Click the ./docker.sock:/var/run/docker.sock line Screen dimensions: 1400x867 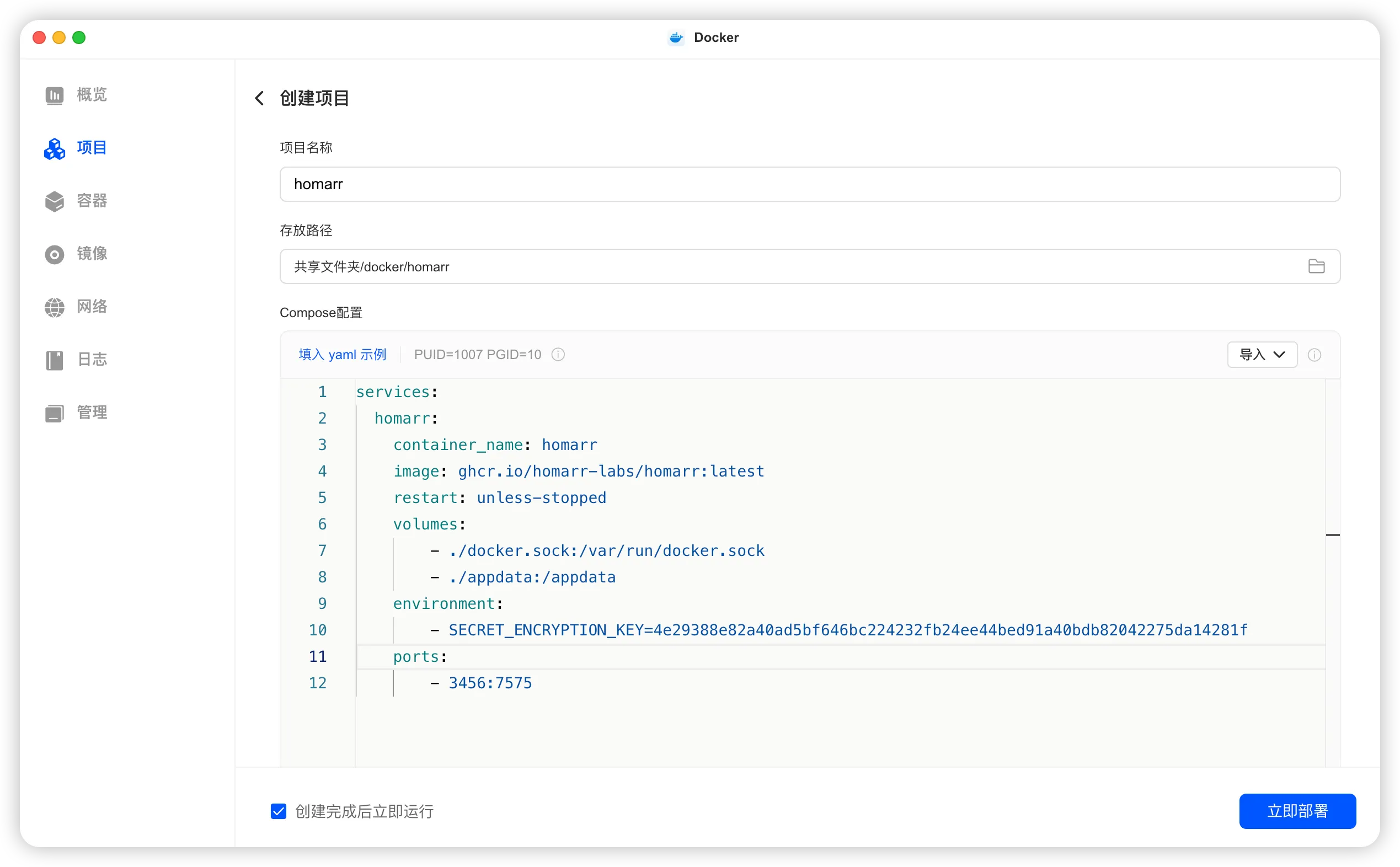(x=597, y=550)
